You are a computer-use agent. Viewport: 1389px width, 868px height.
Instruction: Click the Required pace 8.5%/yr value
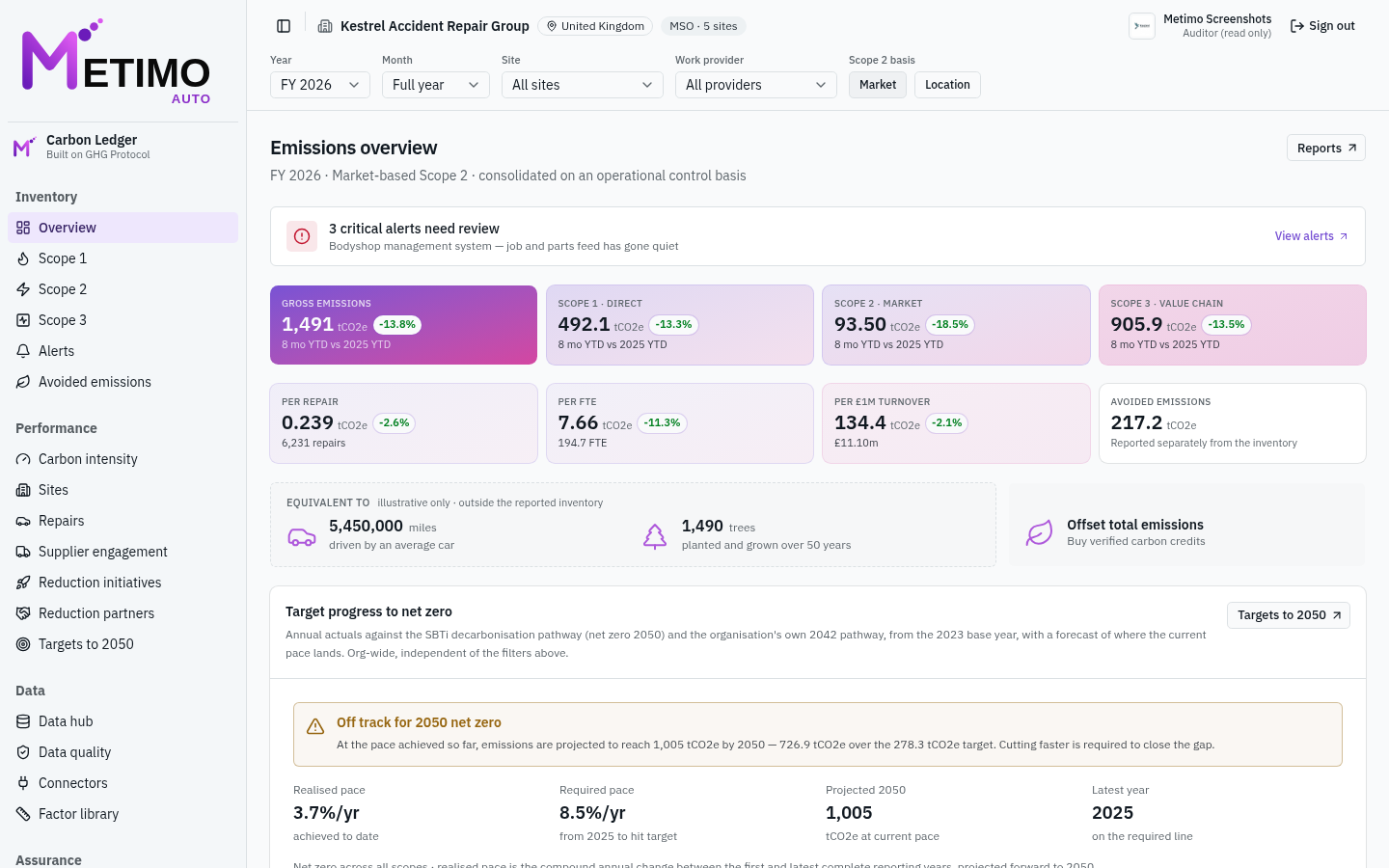(x=592, y=813)
